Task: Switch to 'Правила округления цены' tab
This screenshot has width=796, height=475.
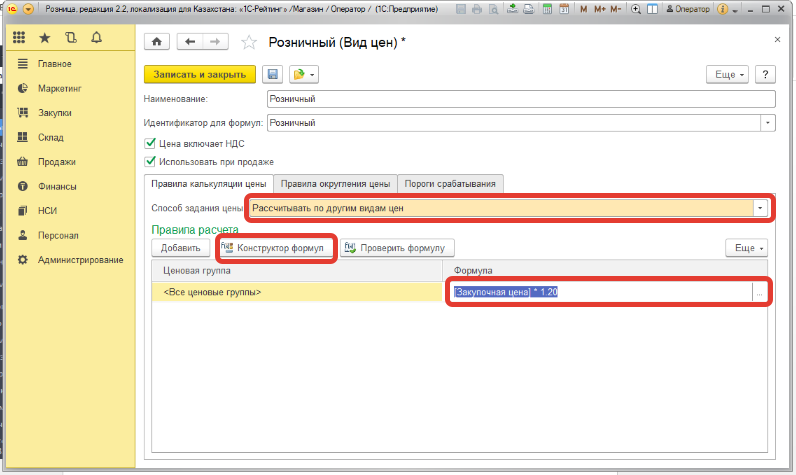Action: [335, 184]
